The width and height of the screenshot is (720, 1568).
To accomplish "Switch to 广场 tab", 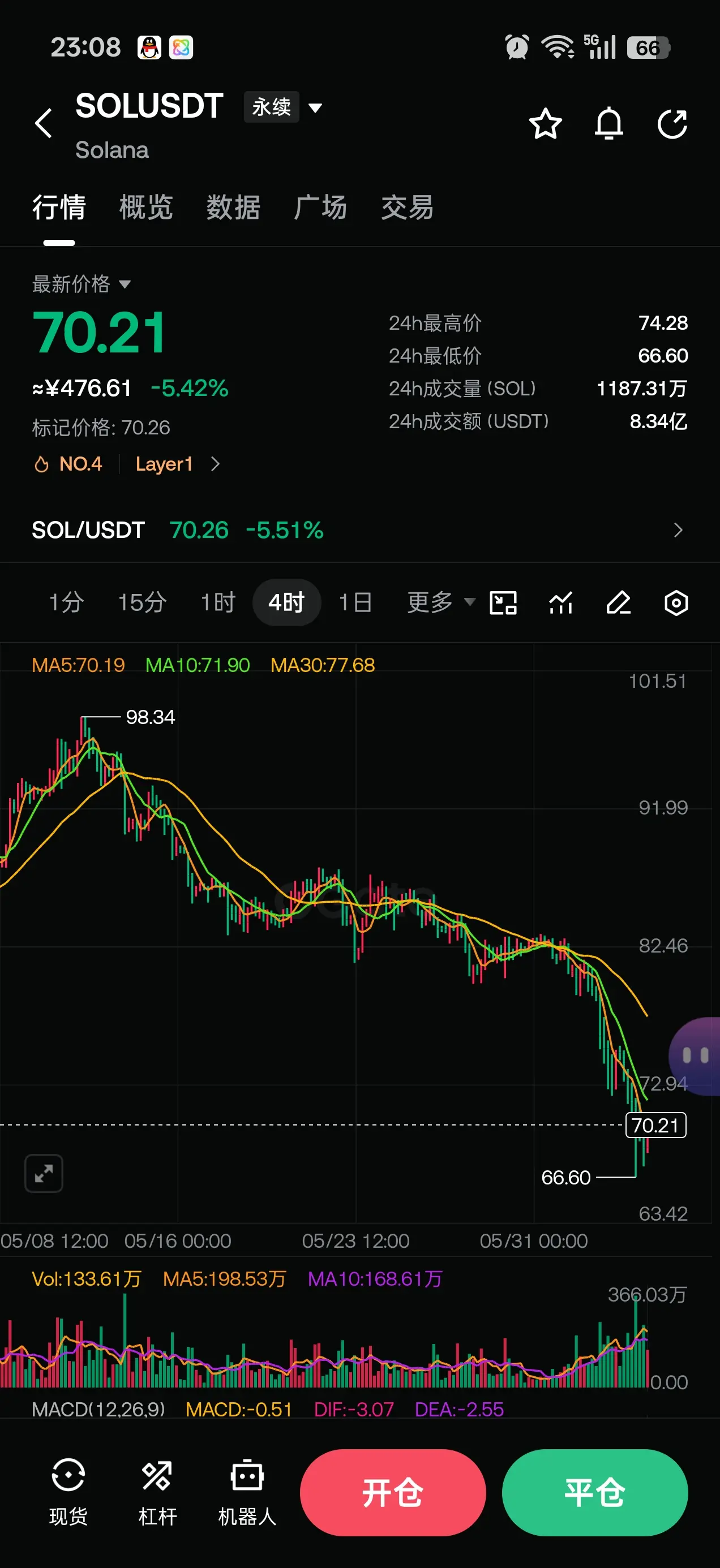I will [x=320, y=208].
